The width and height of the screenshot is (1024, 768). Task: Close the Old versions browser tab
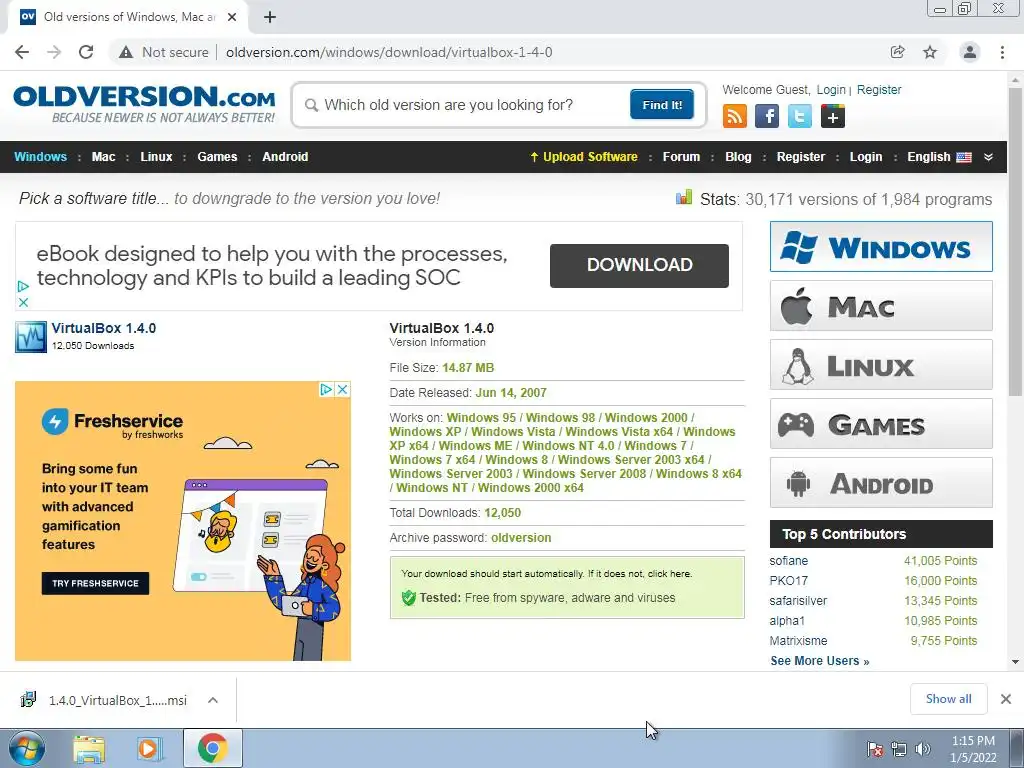[232, 17]
